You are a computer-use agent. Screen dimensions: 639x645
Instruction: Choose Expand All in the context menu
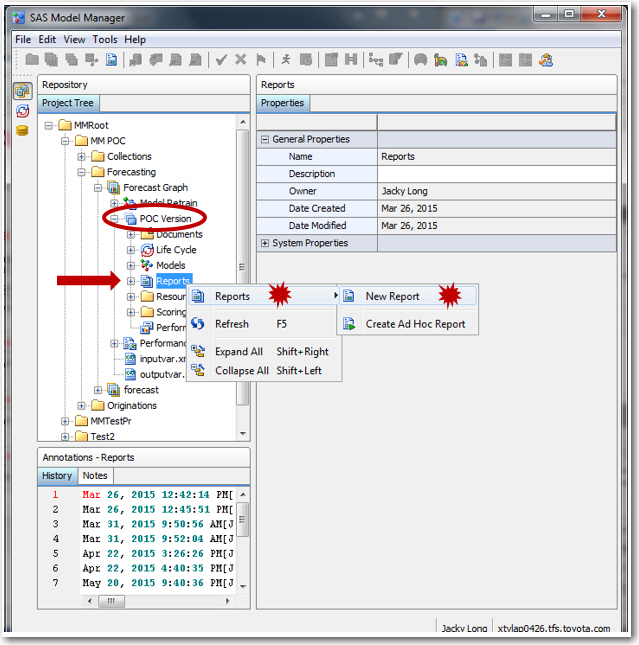click(263, 351)
